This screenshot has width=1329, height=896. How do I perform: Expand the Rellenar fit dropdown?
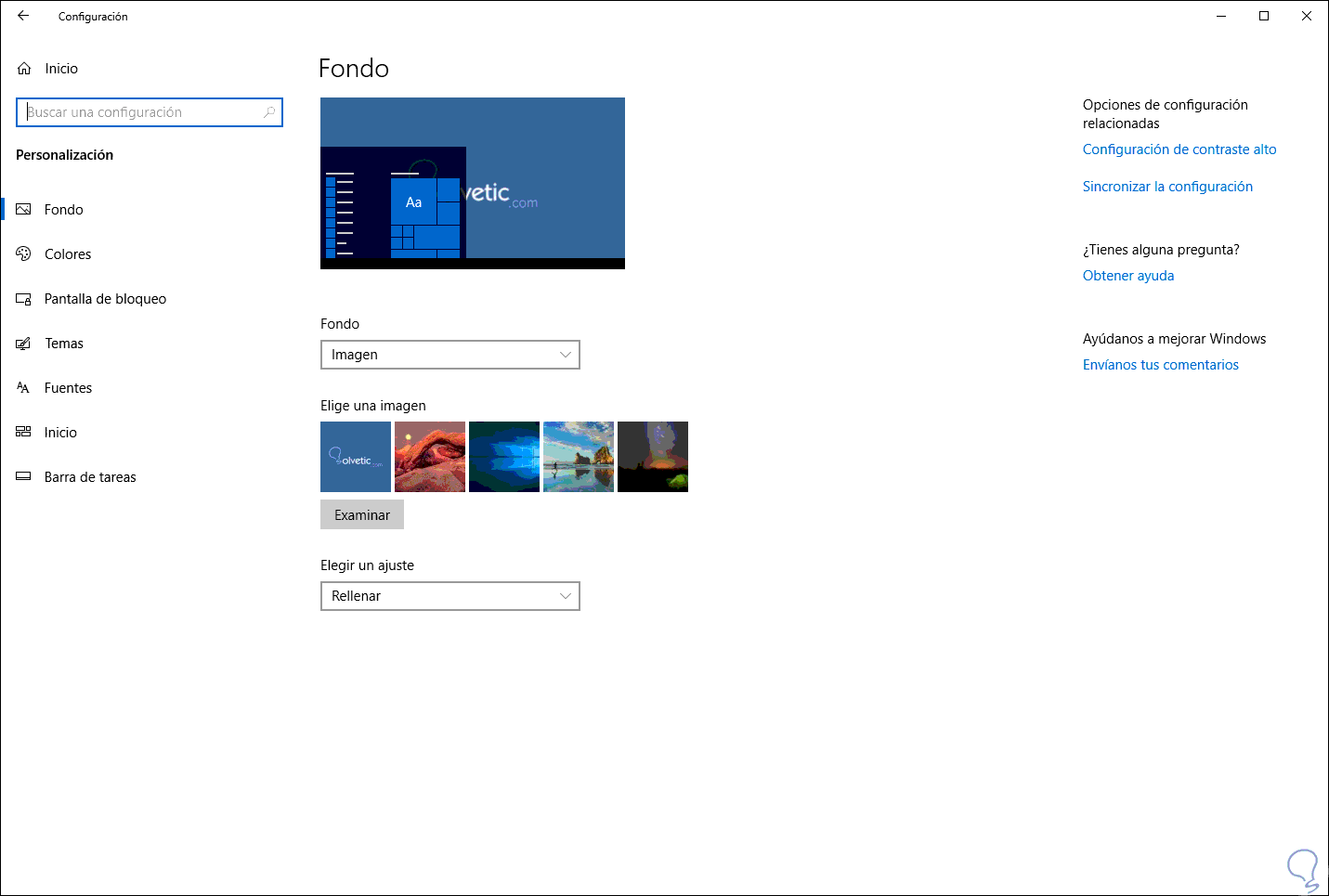450,596
